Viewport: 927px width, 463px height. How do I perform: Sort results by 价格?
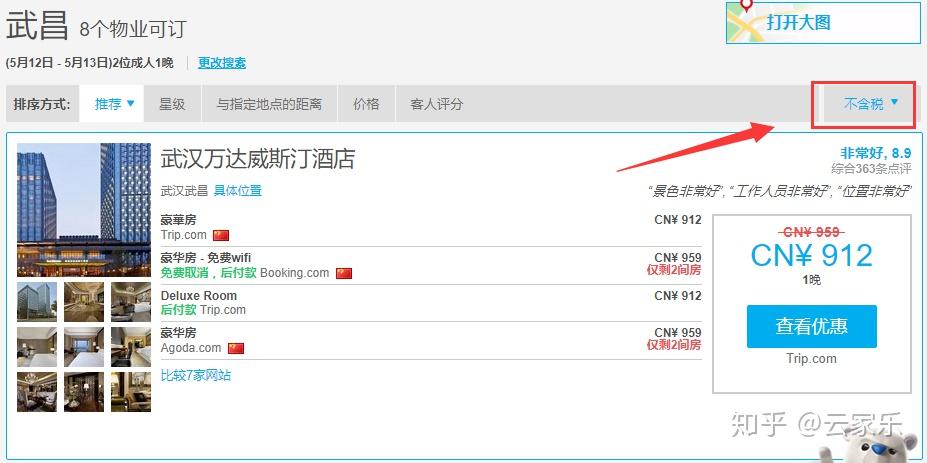366,104
